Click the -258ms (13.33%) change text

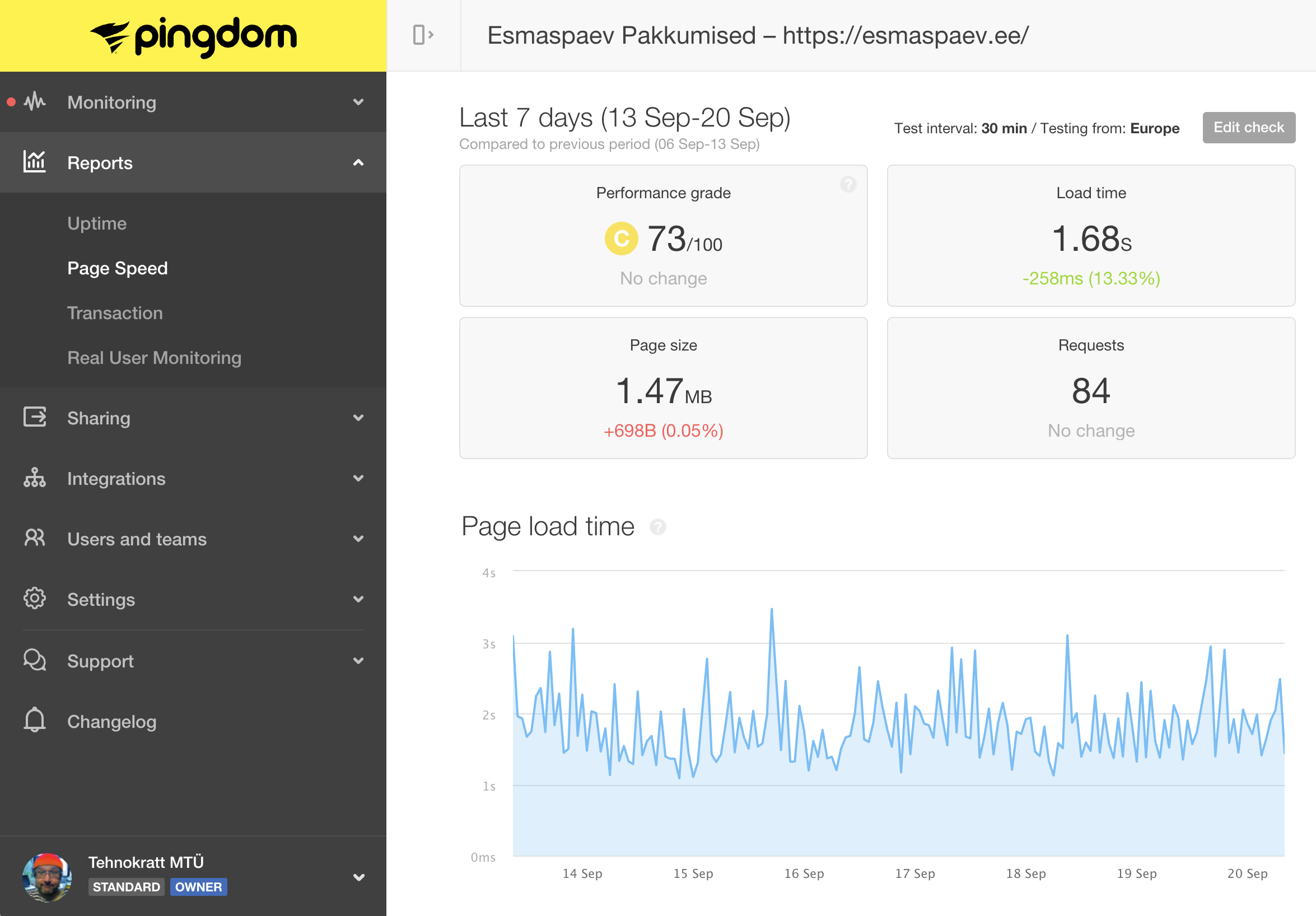click(1091, 279)
